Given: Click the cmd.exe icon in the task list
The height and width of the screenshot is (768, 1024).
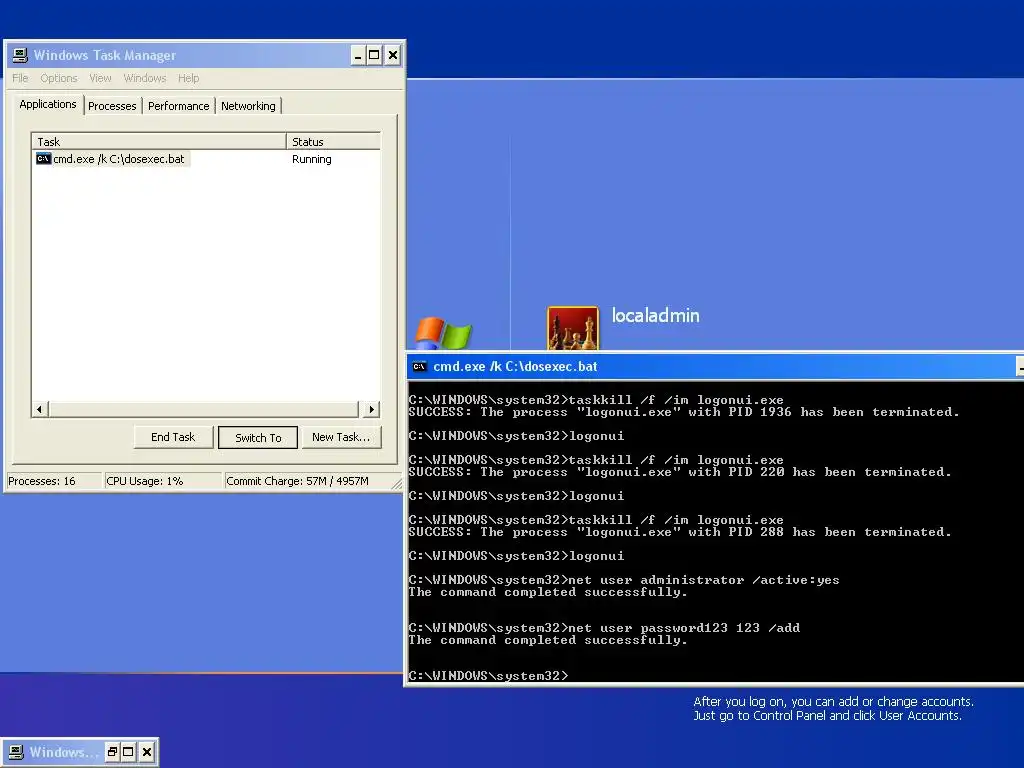Looking at the screenshot, I should [x=43, y=159].
